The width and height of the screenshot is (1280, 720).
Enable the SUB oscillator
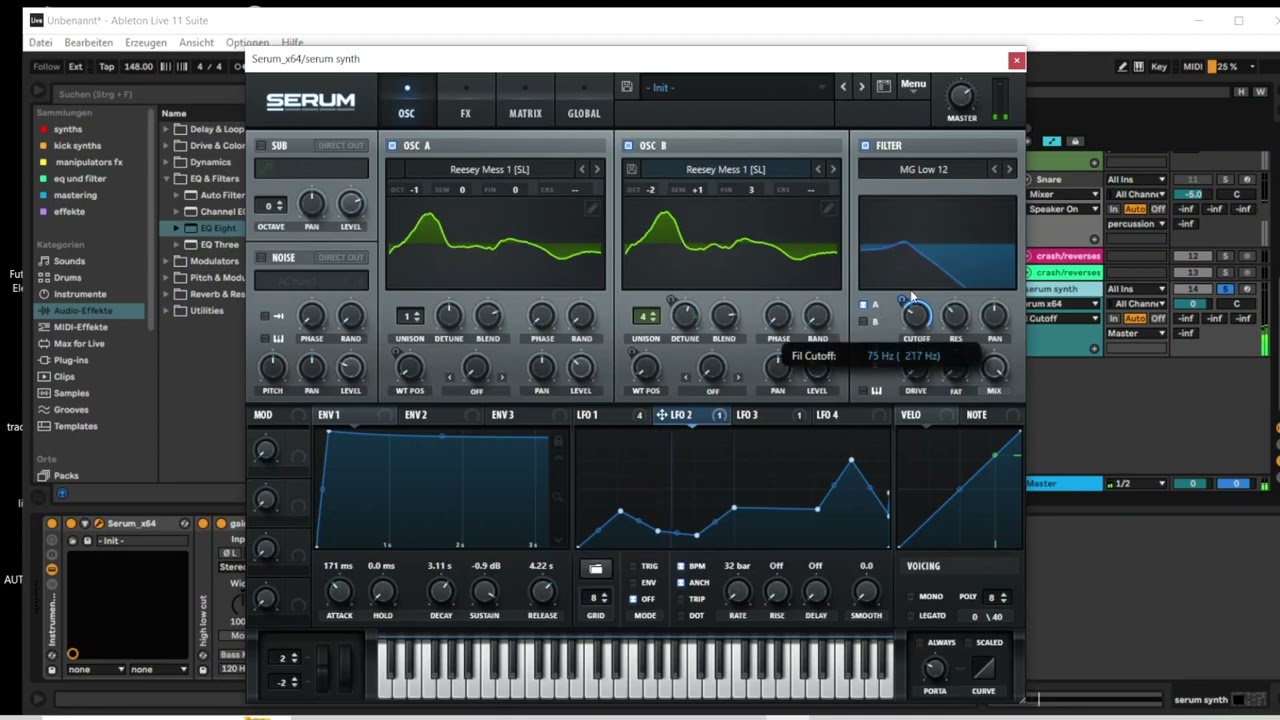click(x=262, y=146)
